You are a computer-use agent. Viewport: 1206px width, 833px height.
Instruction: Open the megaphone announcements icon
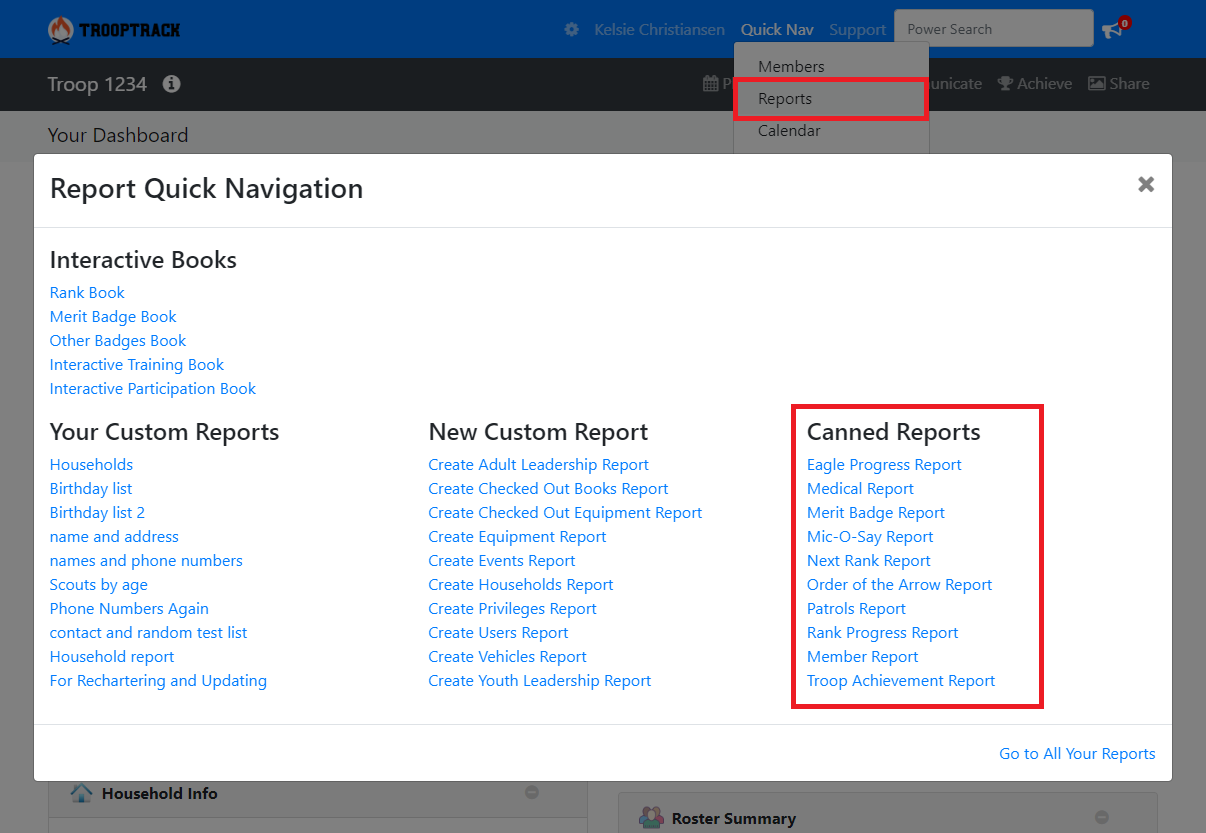pos(1113,30)
